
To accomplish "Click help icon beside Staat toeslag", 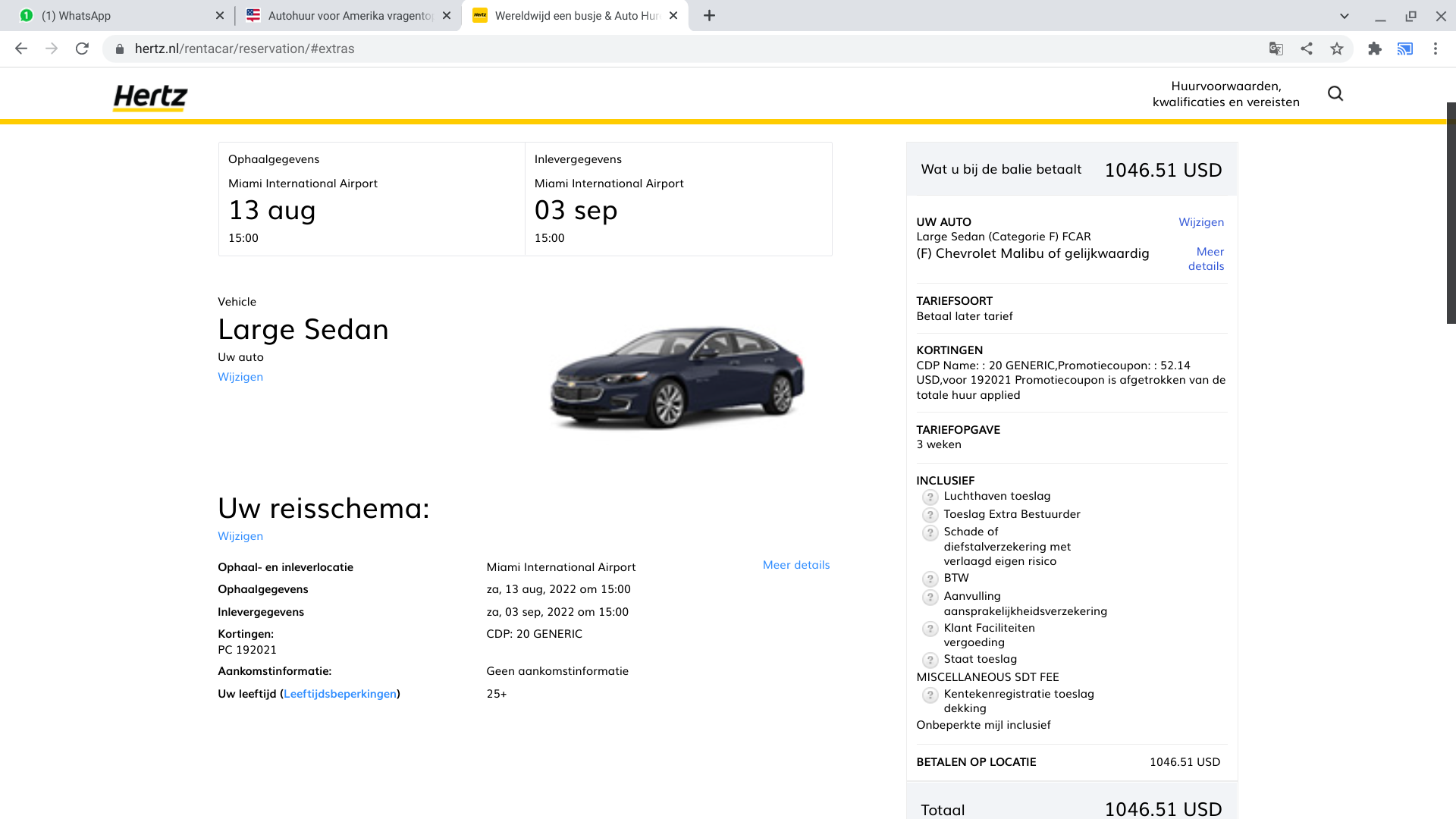I will click(x=930, y=661).
